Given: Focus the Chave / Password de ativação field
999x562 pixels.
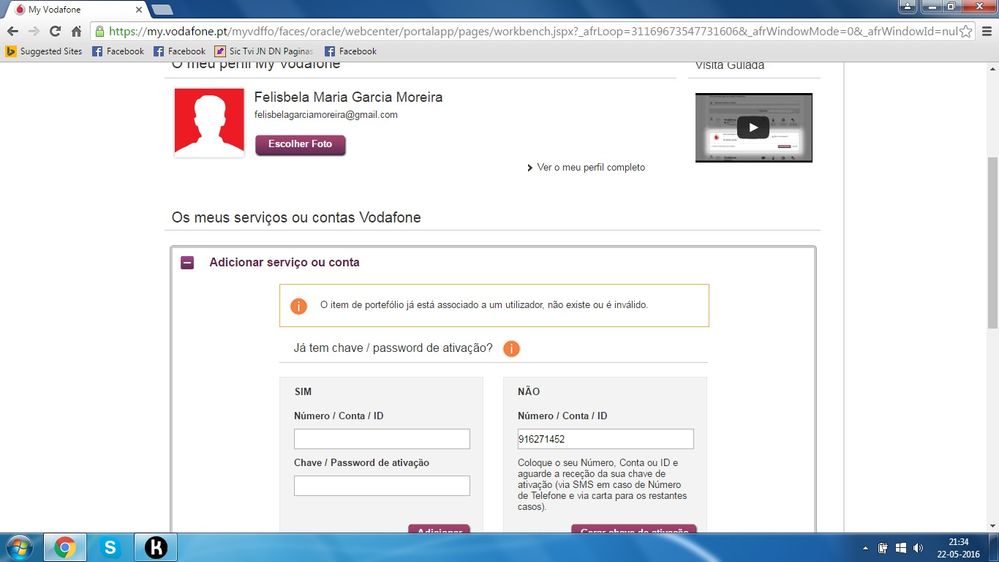Looking at the screenshot, I should (x=382, y=486).
